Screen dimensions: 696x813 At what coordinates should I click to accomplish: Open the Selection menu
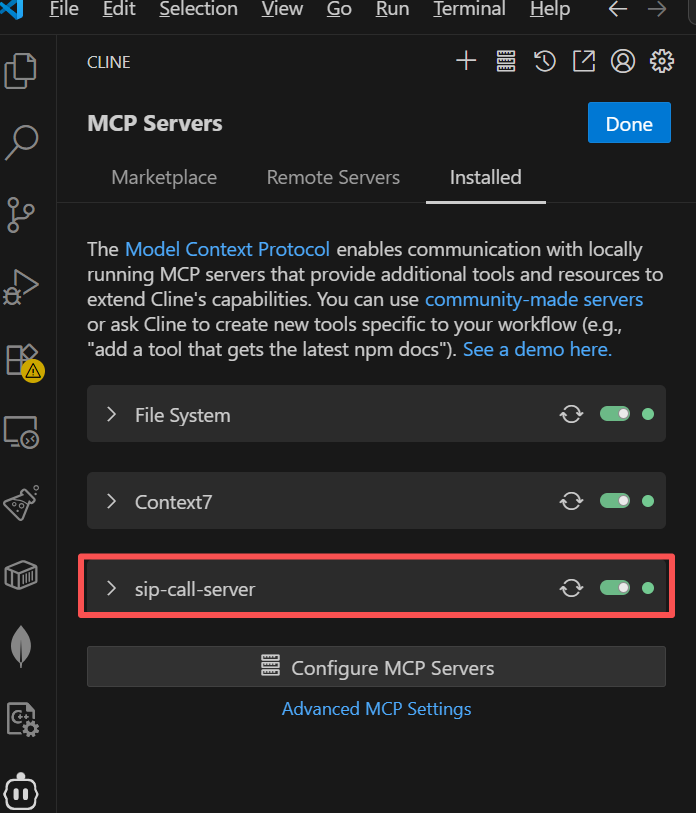click(198, 9)
